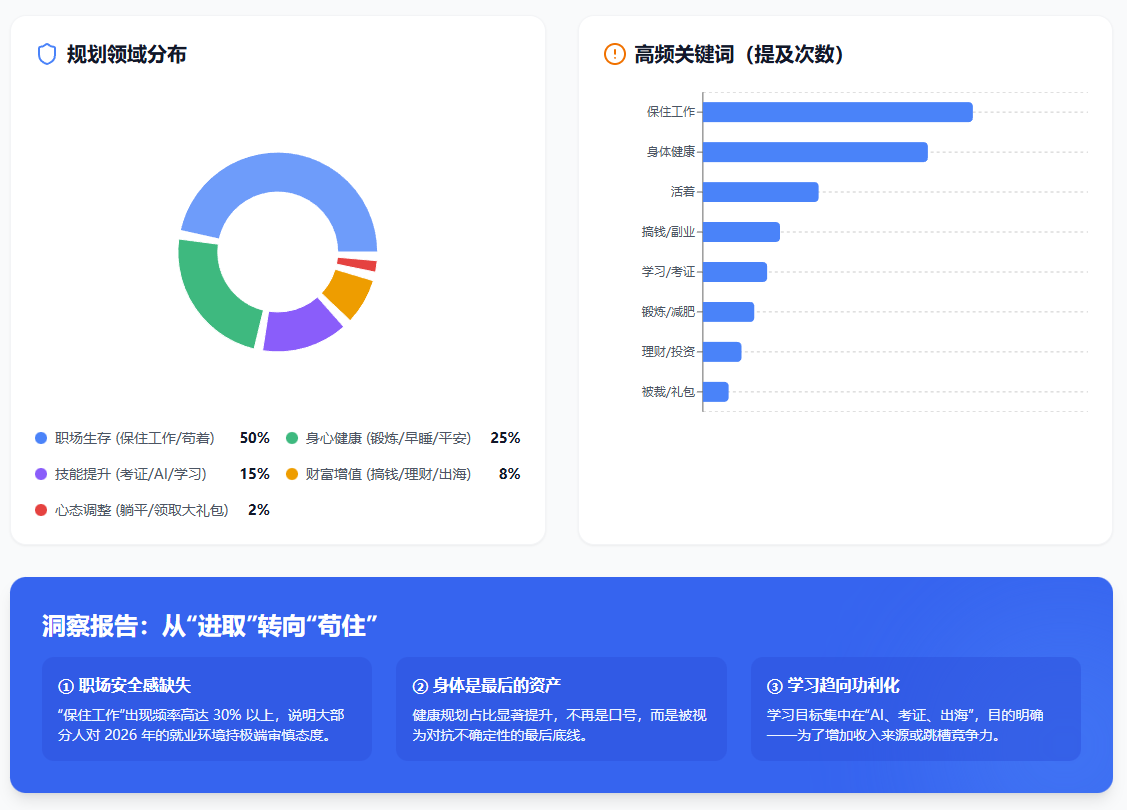Toggle the 技能提升 (考证/AI/学习) legend label
Viewport: 1127px width, 810px height.
tap(130, 474)
